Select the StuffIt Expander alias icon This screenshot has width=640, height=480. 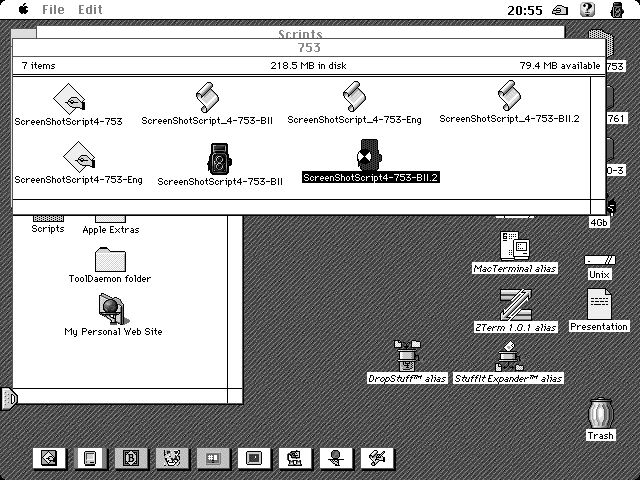(x=508, y=355)
